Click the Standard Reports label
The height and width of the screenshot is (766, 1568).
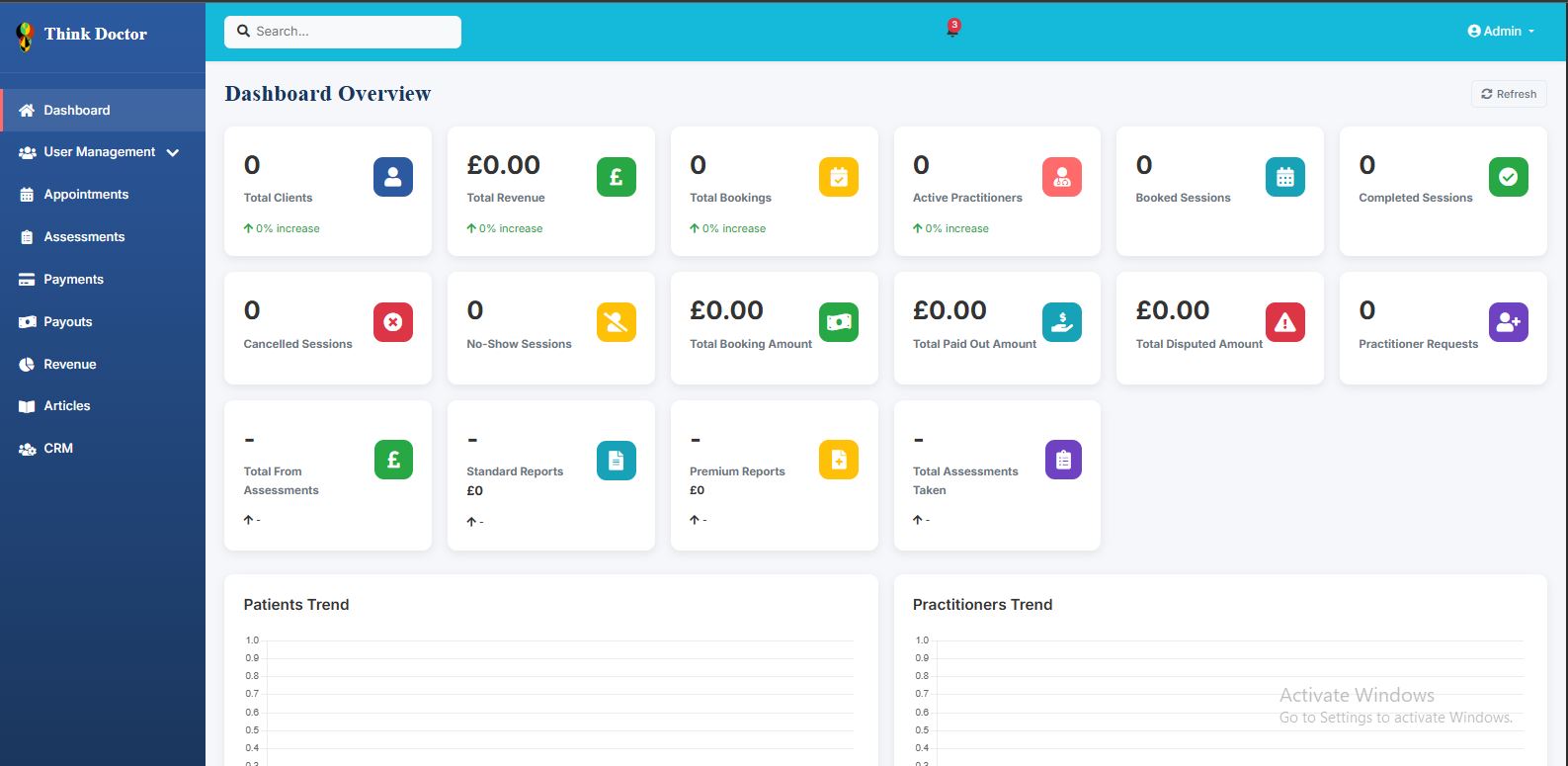(515, 471)
